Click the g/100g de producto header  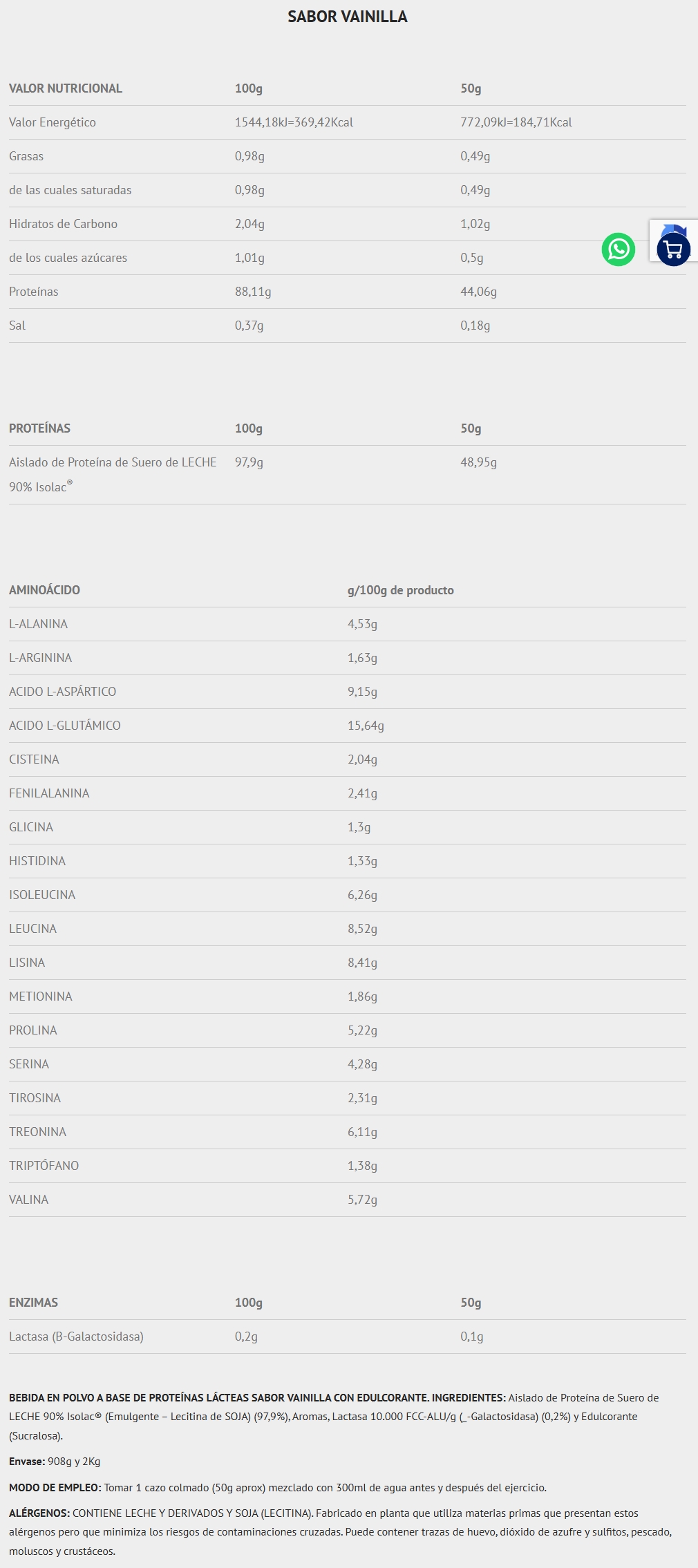point(400,590)
